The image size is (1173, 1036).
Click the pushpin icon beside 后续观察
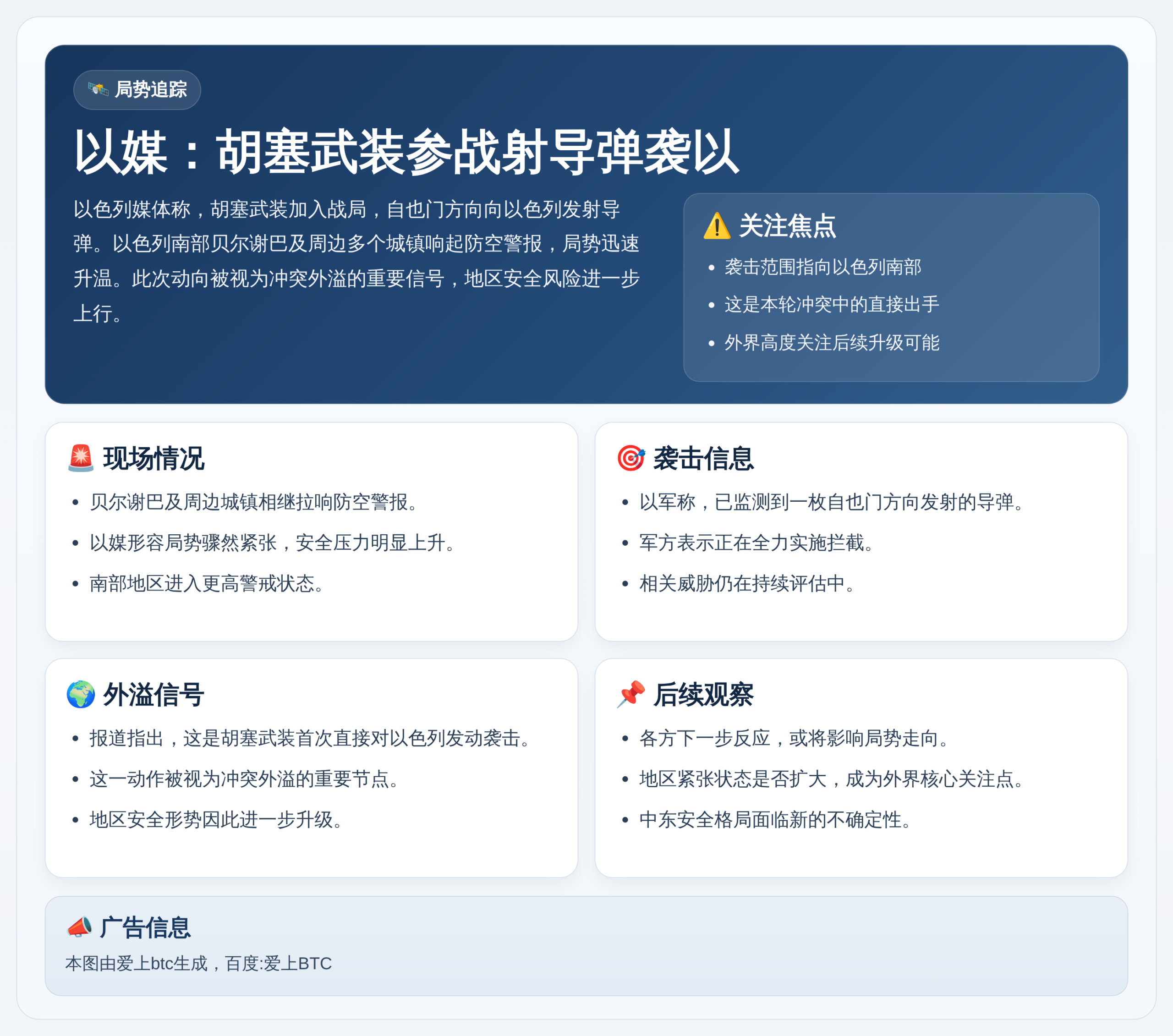click(x=630, y=694)
